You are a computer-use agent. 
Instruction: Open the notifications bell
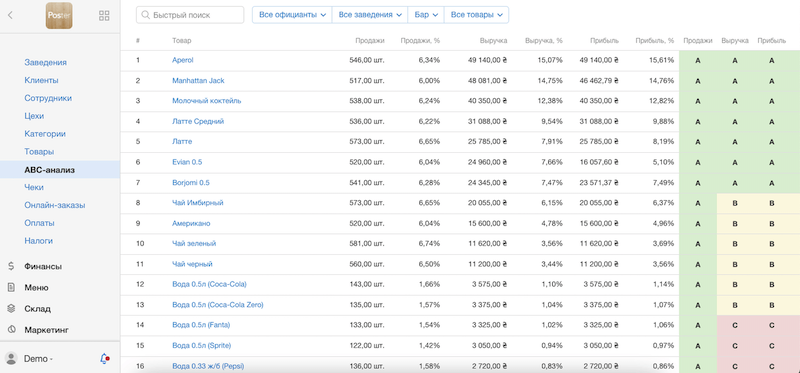pyautogui.click(x=104, y=359)
